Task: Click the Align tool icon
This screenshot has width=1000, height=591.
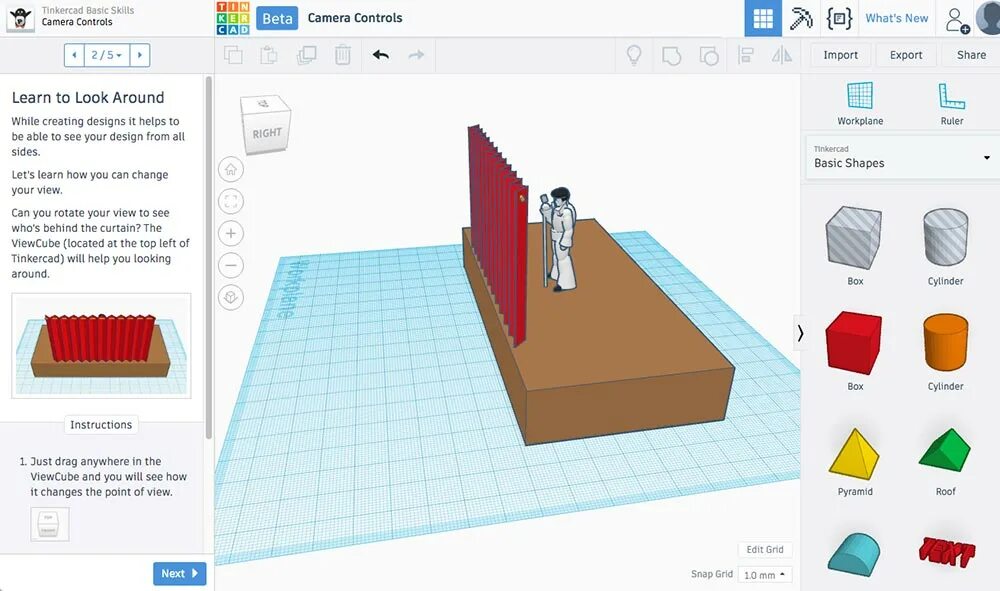Action: coord(746,55)
